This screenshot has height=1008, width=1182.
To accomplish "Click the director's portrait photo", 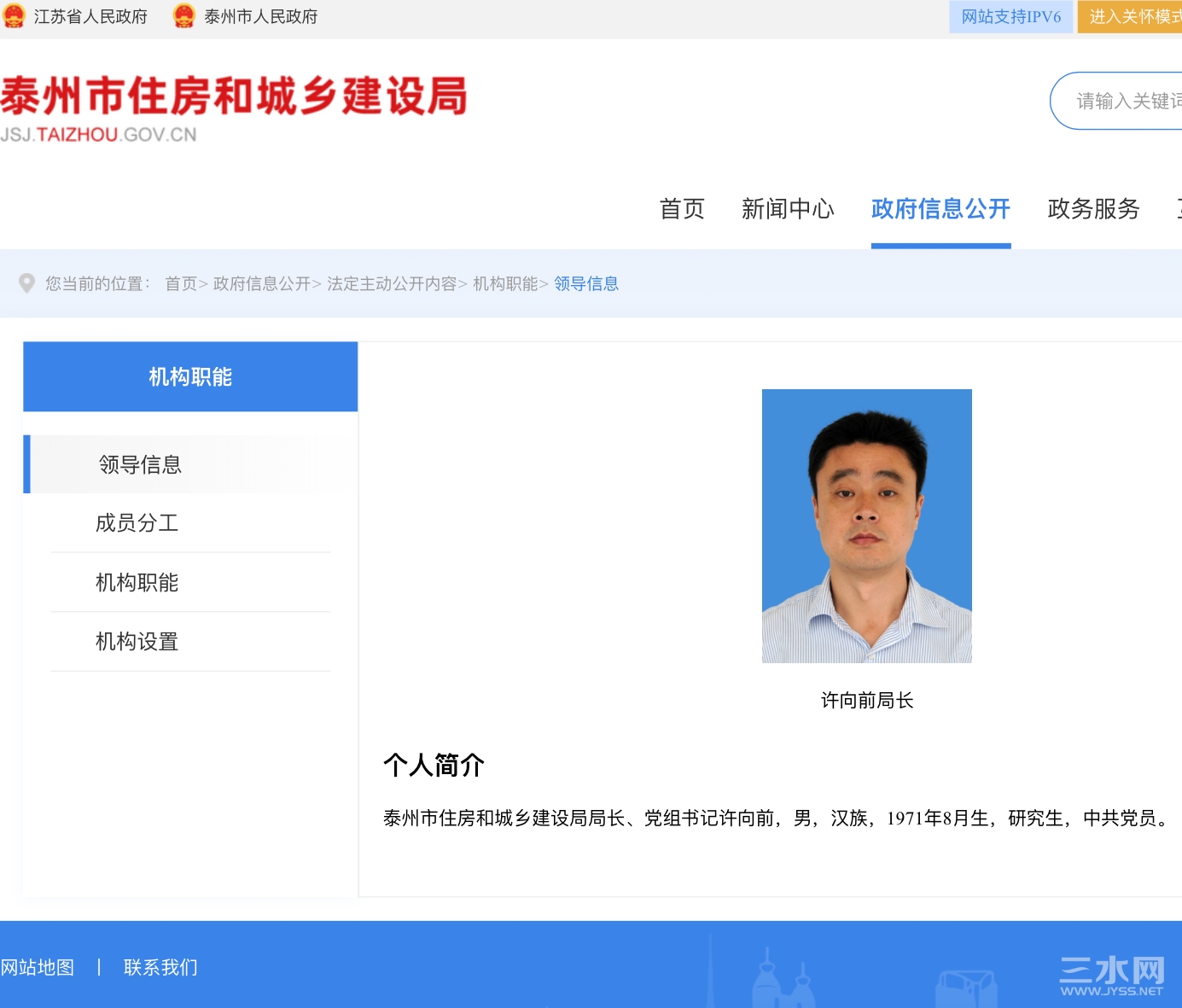I will [867, 526].
